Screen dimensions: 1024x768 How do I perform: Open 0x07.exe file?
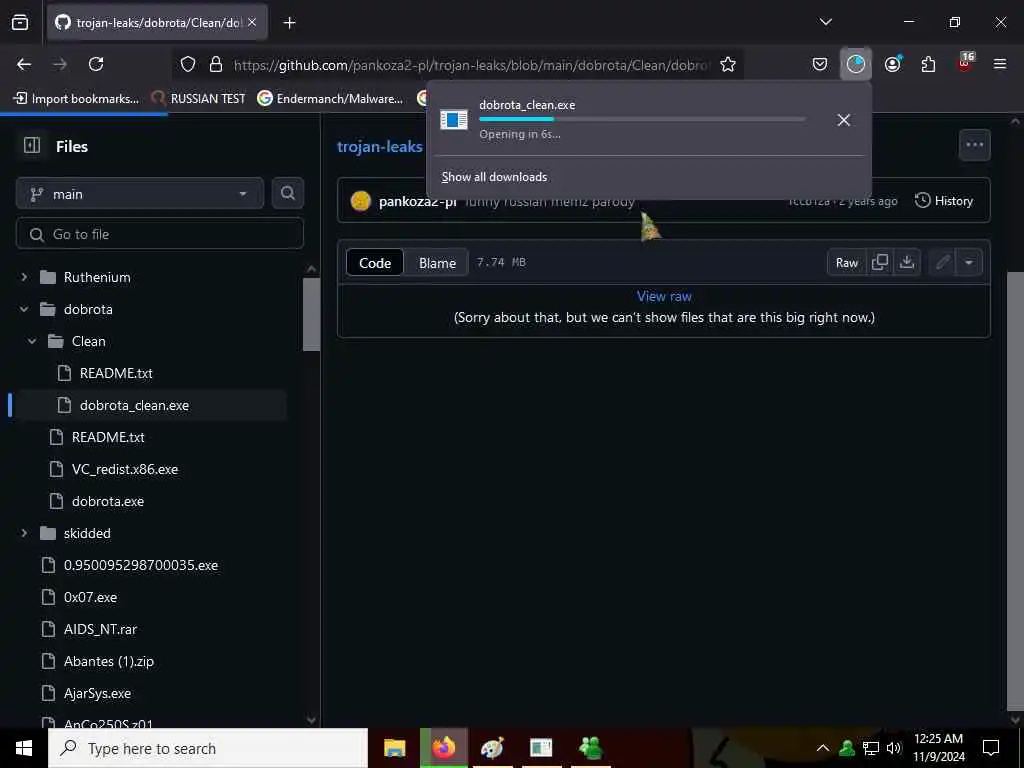tap(90, 597)
